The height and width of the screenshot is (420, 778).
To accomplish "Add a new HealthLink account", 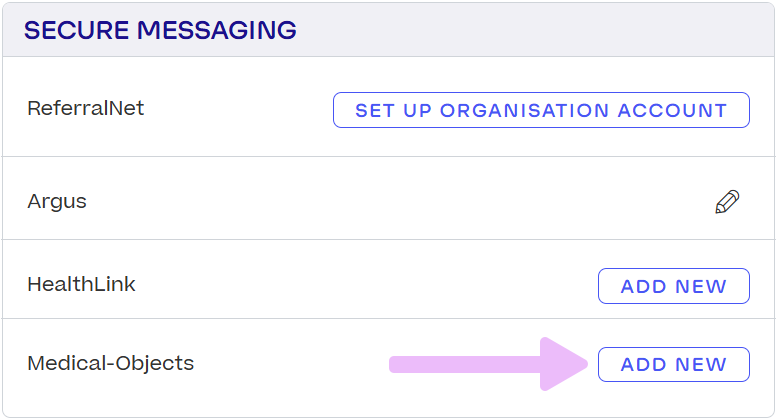I will 674,286.
